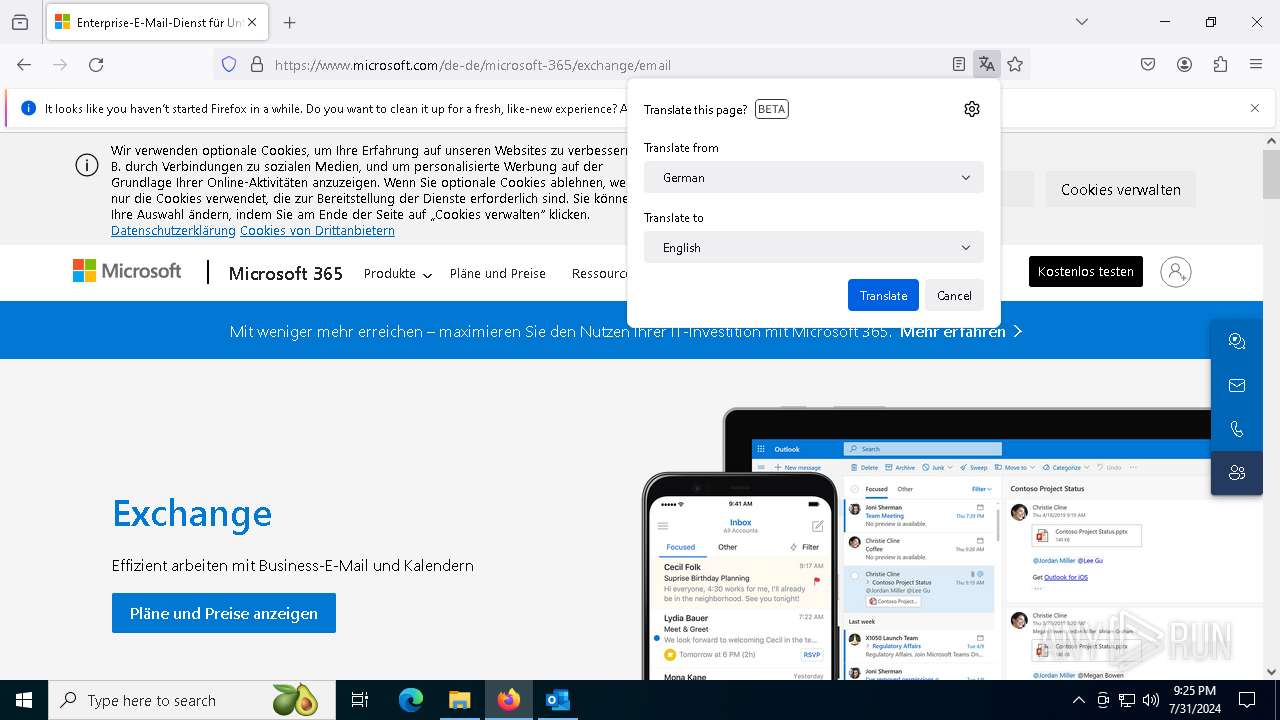Image resolution: width=1280 pixels, height=720 pixels.
Task: Click Pläne und Preise anzeigen button
Action: tap(224, 613)
